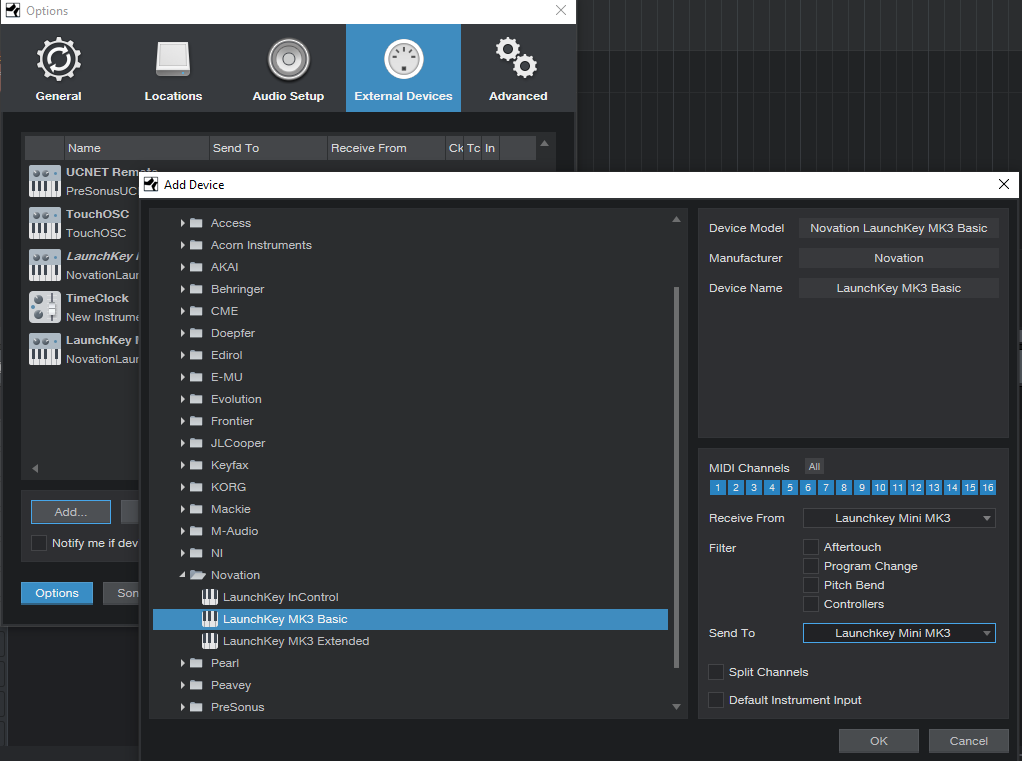The width and height of the screenshot is (1022, 761).
Task: Expand the Peavey manufacturer folder
Action: click(182, 685)
